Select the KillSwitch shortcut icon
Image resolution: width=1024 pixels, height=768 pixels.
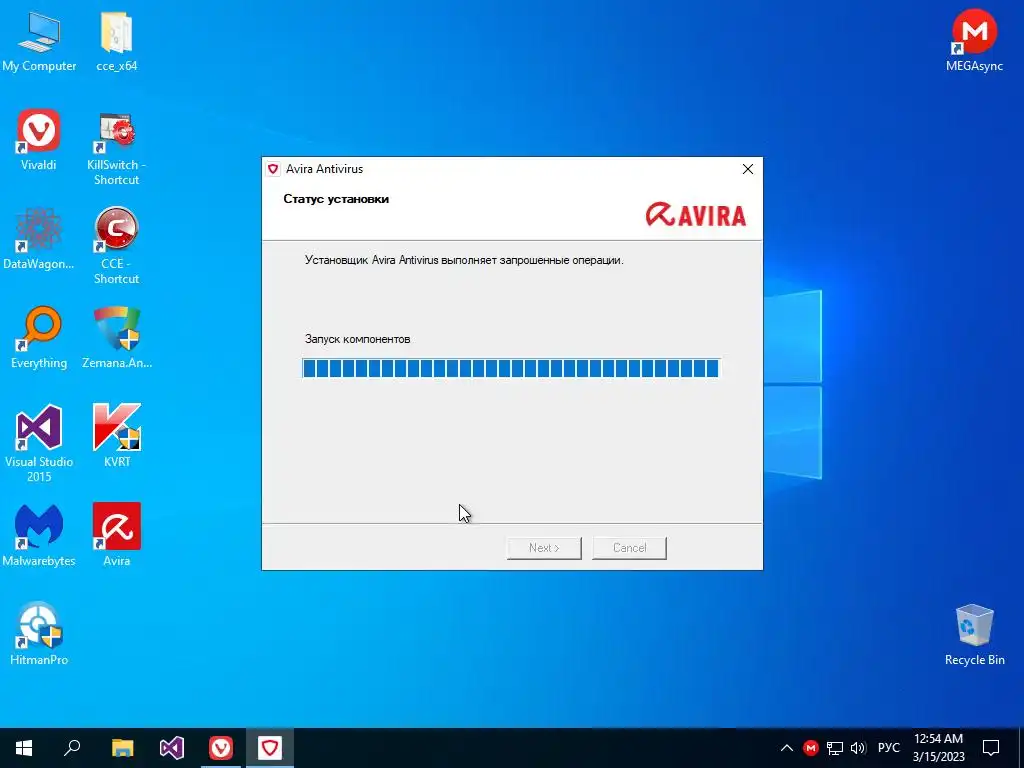(x=116, y=148)
